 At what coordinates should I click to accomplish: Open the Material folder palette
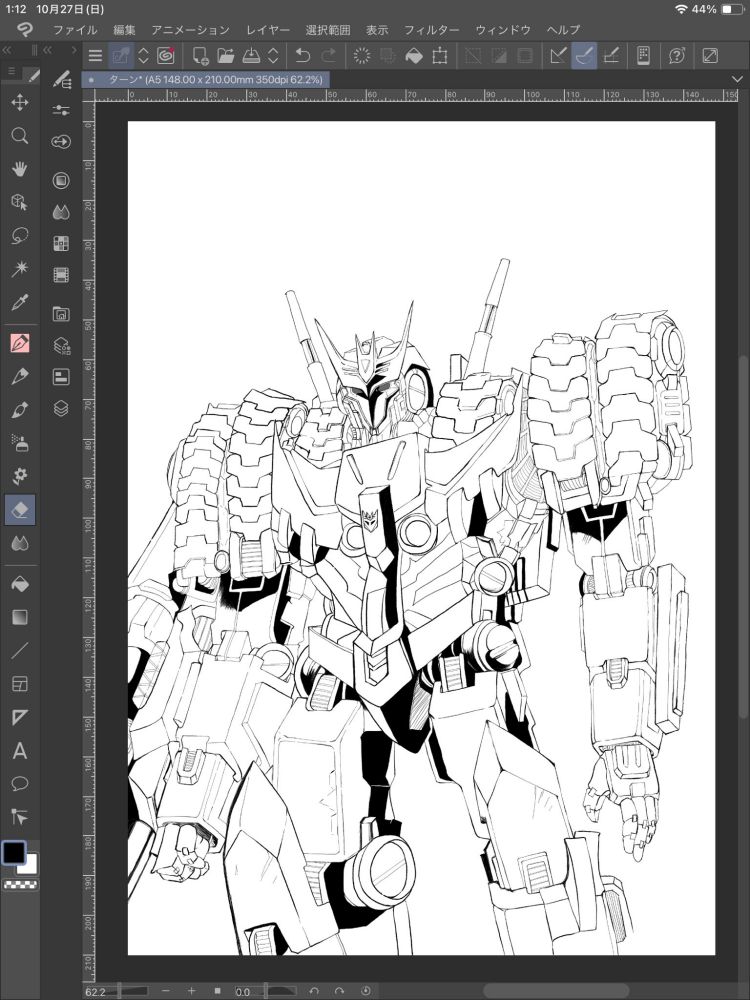pos(61,314)
